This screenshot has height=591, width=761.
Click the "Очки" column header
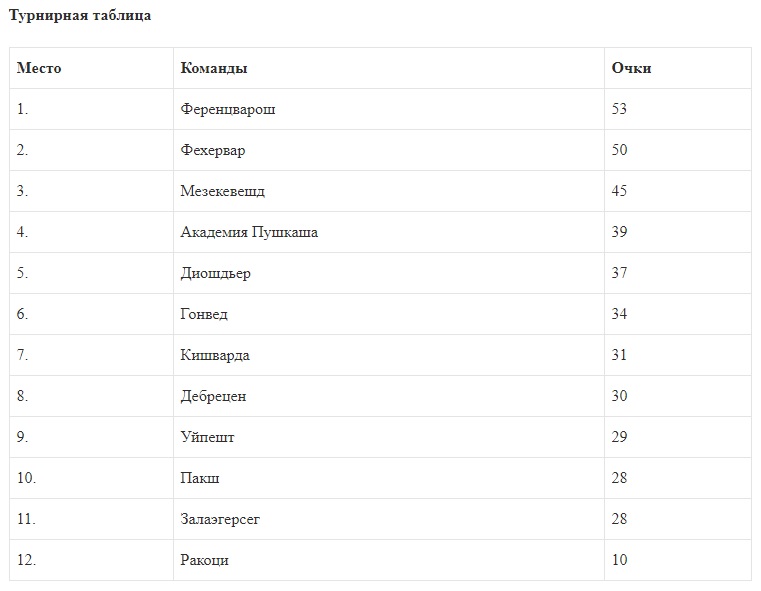[631, 68]
